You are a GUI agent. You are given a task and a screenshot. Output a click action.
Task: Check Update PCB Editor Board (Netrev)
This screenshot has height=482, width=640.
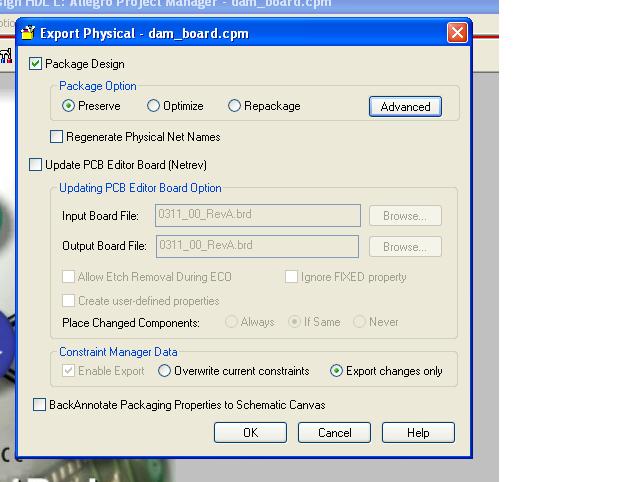click(36, 165)
